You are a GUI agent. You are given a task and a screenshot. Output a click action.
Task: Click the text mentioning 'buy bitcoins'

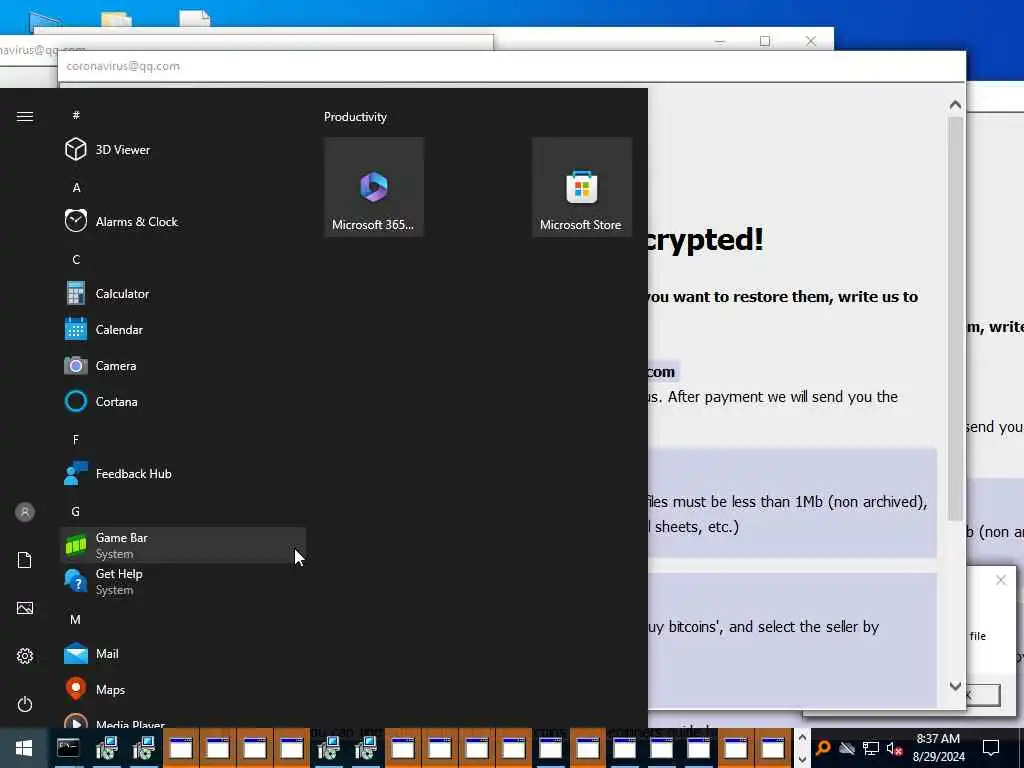(x=685, y=627)
